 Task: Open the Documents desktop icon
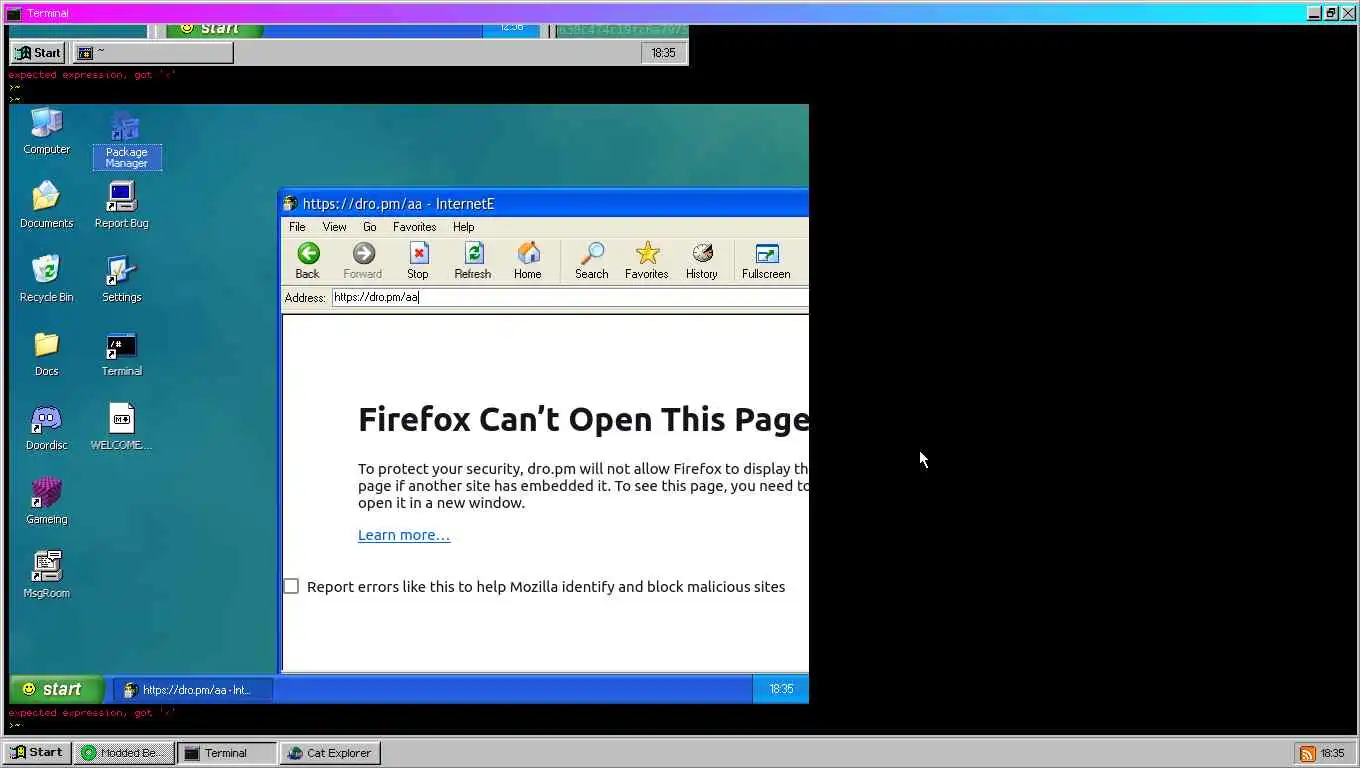coord(47,205)
